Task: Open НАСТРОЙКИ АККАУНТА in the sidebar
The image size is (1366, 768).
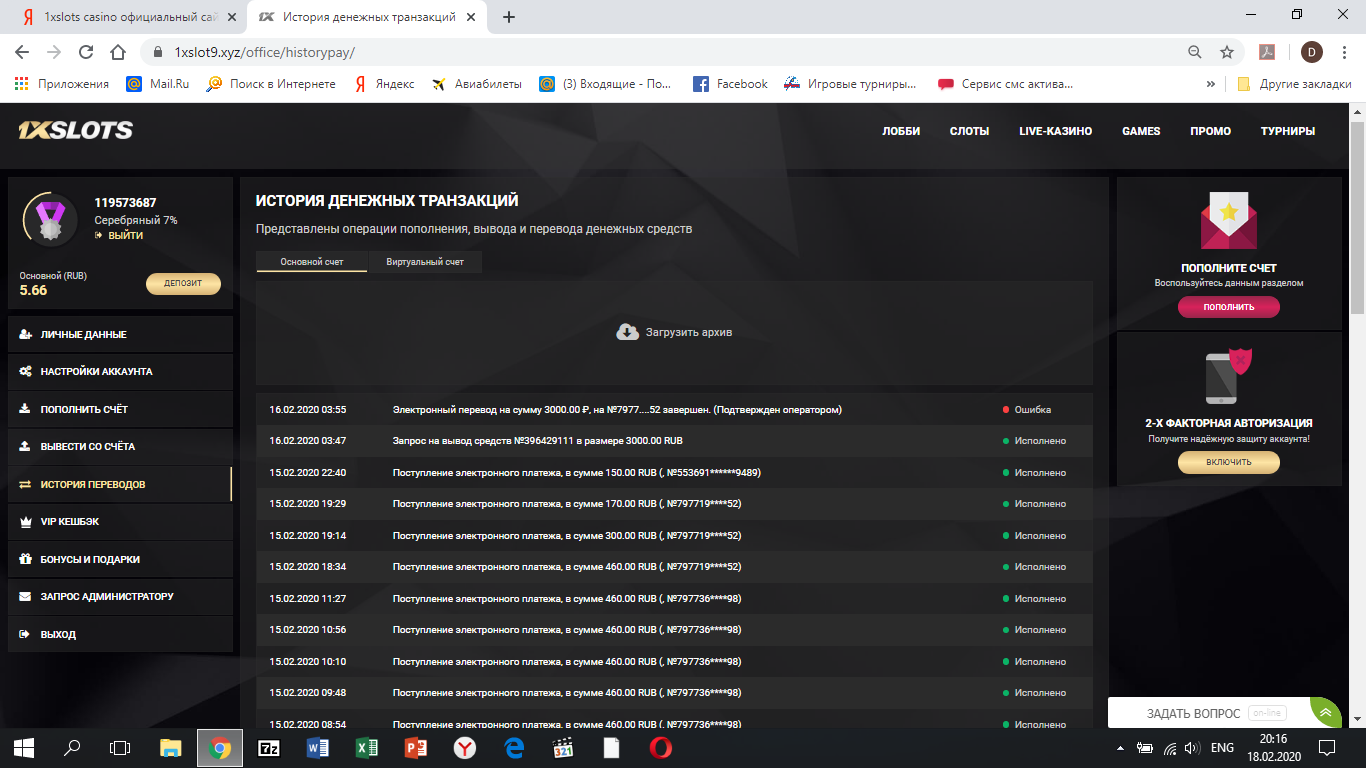Action: coord(120,371)
